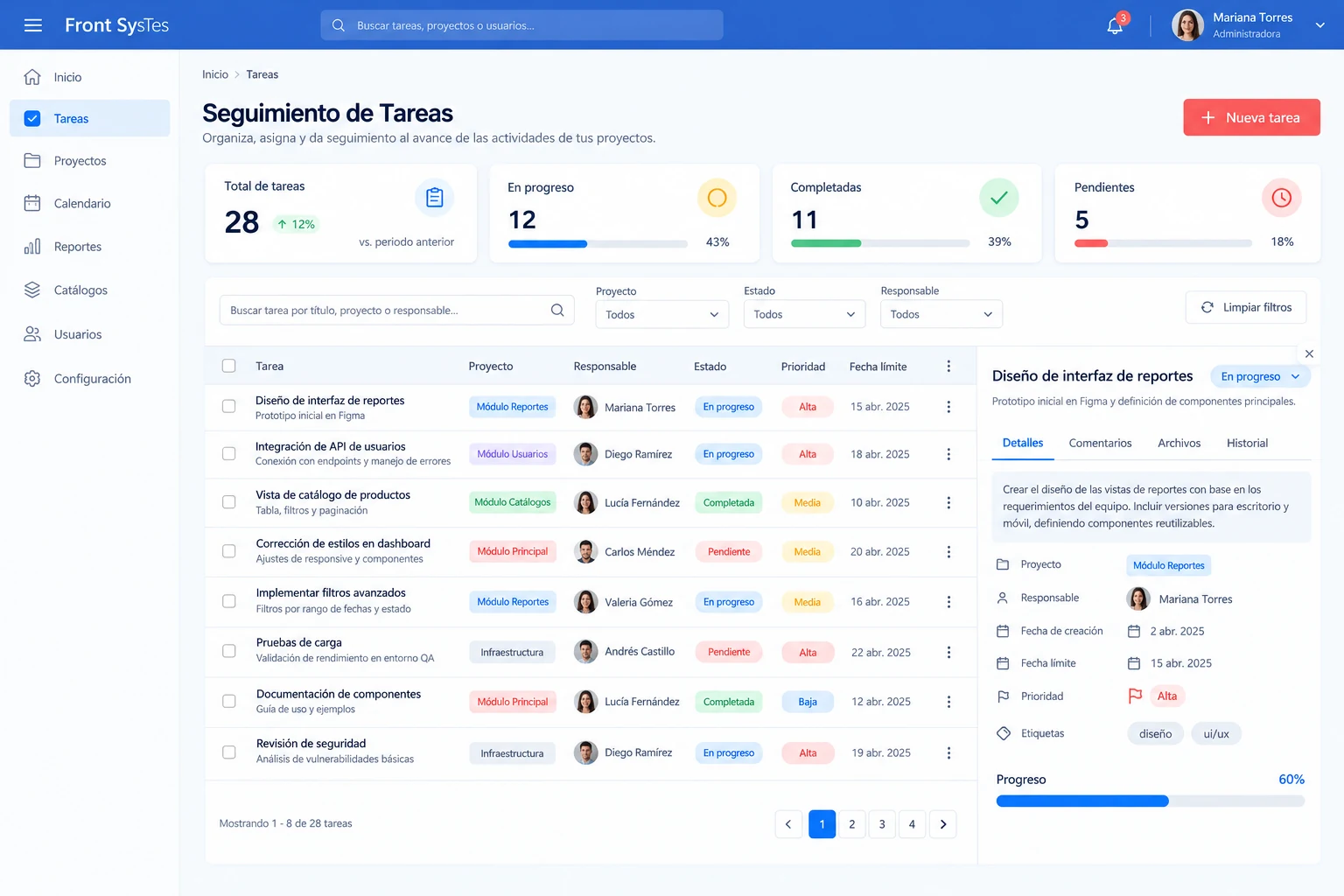
Task: Open Reportes chart icon in sidebar
Action: (32, 247)
